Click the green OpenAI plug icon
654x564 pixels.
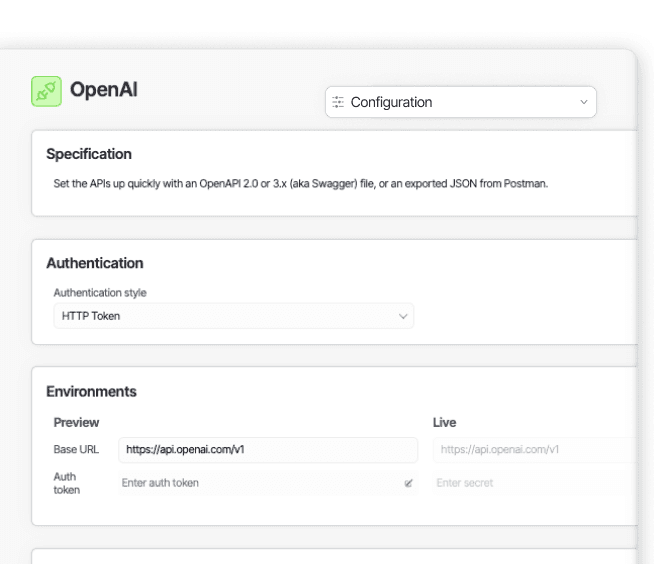tap(46, 91)
